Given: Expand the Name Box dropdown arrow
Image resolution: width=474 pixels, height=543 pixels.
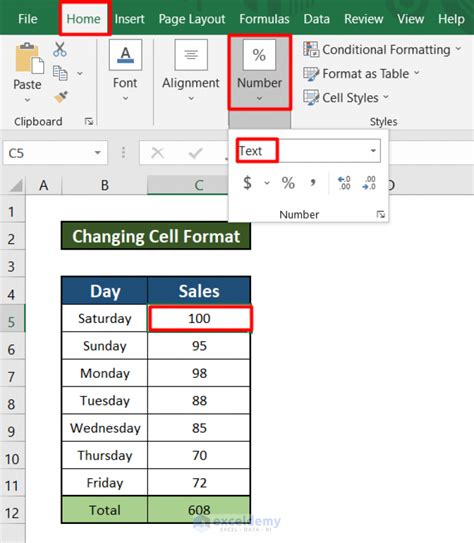Looking at the screenshot, I should click(98, 153).
